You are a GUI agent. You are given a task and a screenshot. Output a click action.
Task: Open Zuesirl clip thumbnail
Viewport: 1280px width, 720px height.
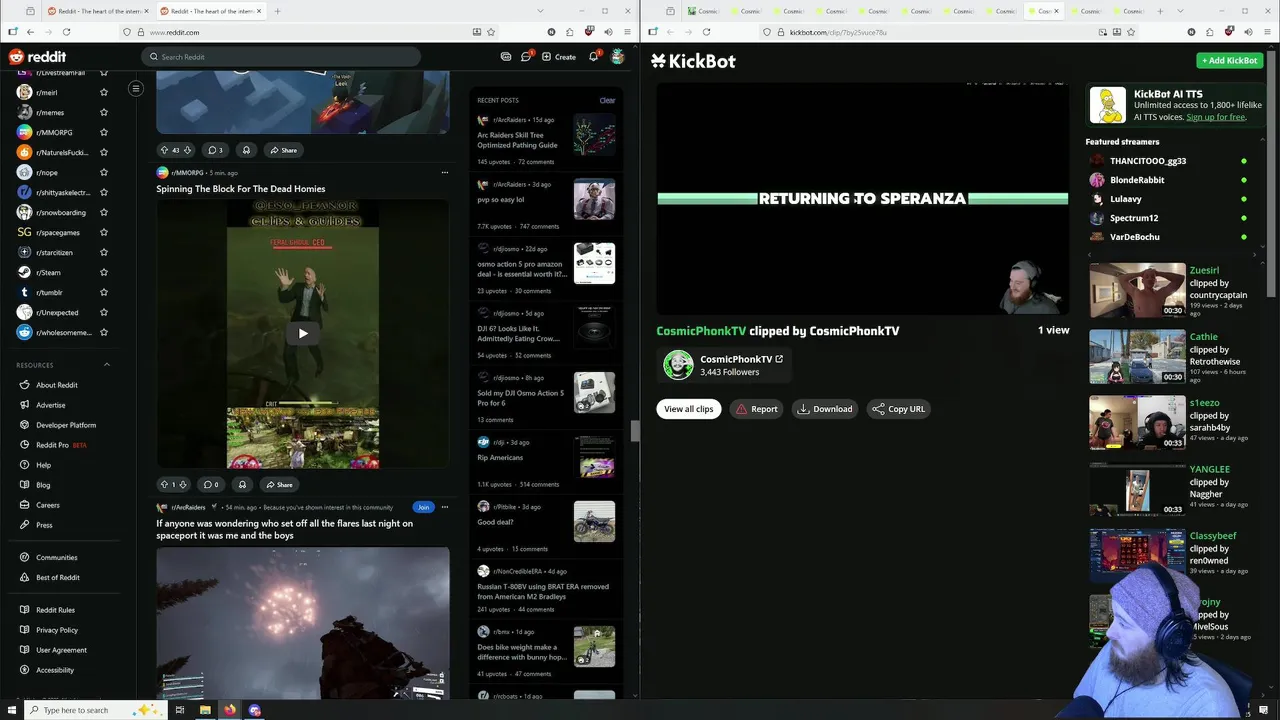coord(1137,290)
